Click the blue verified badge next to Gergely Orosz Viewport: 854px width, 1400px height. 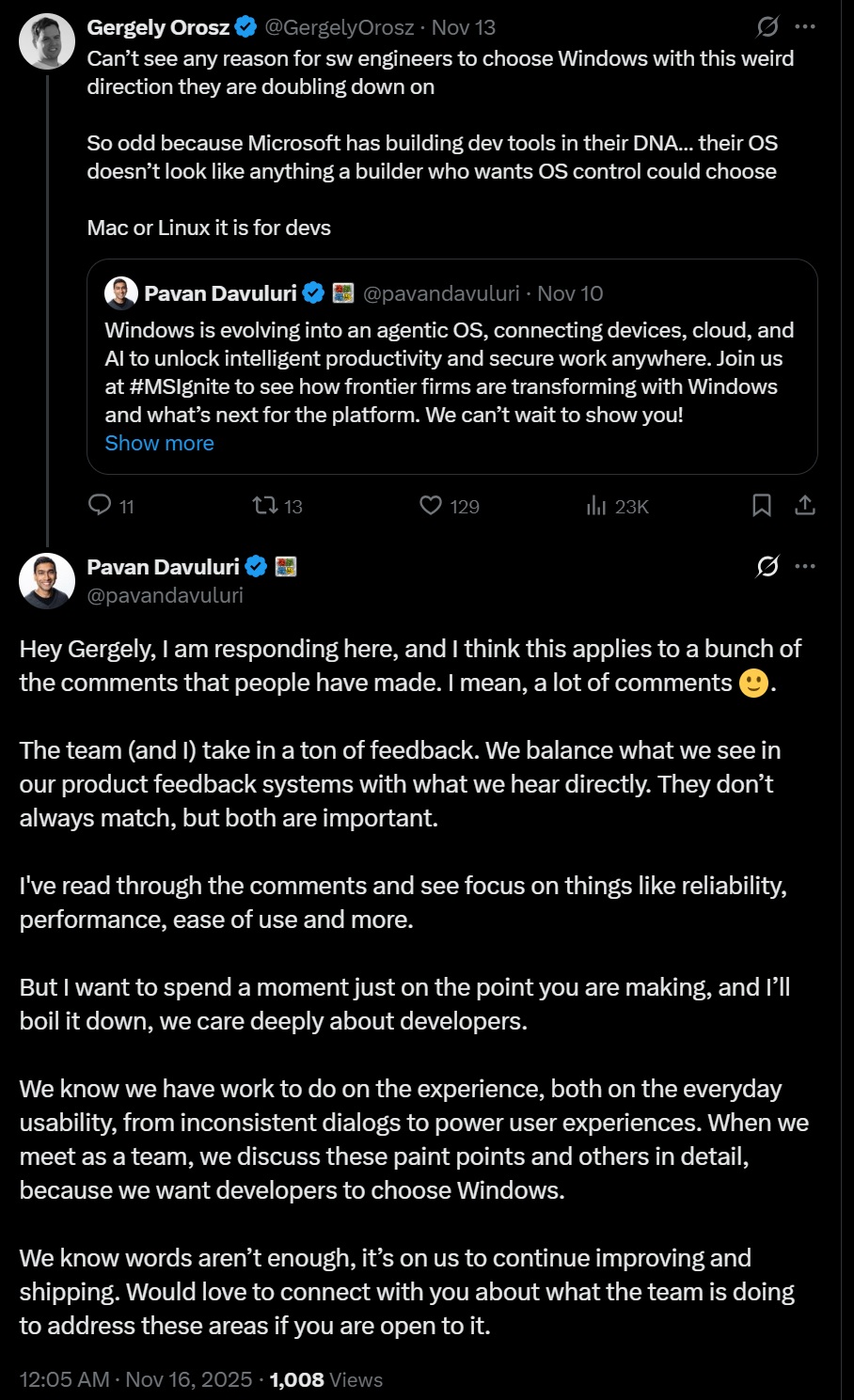coord(246,27)
